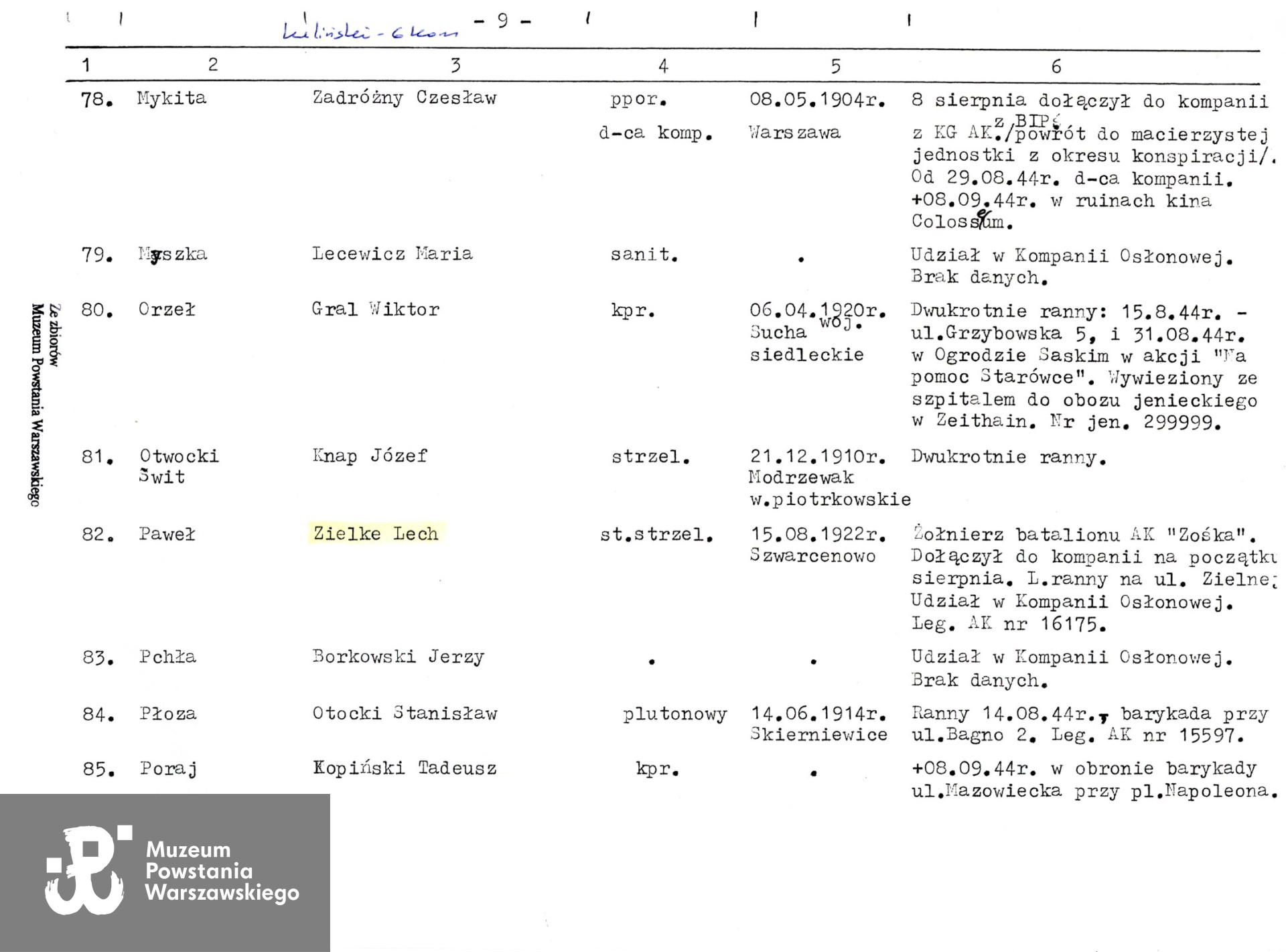1286x952 pixels.
Task: Click the name Knap Józef
Action: [x=369, y=456]
